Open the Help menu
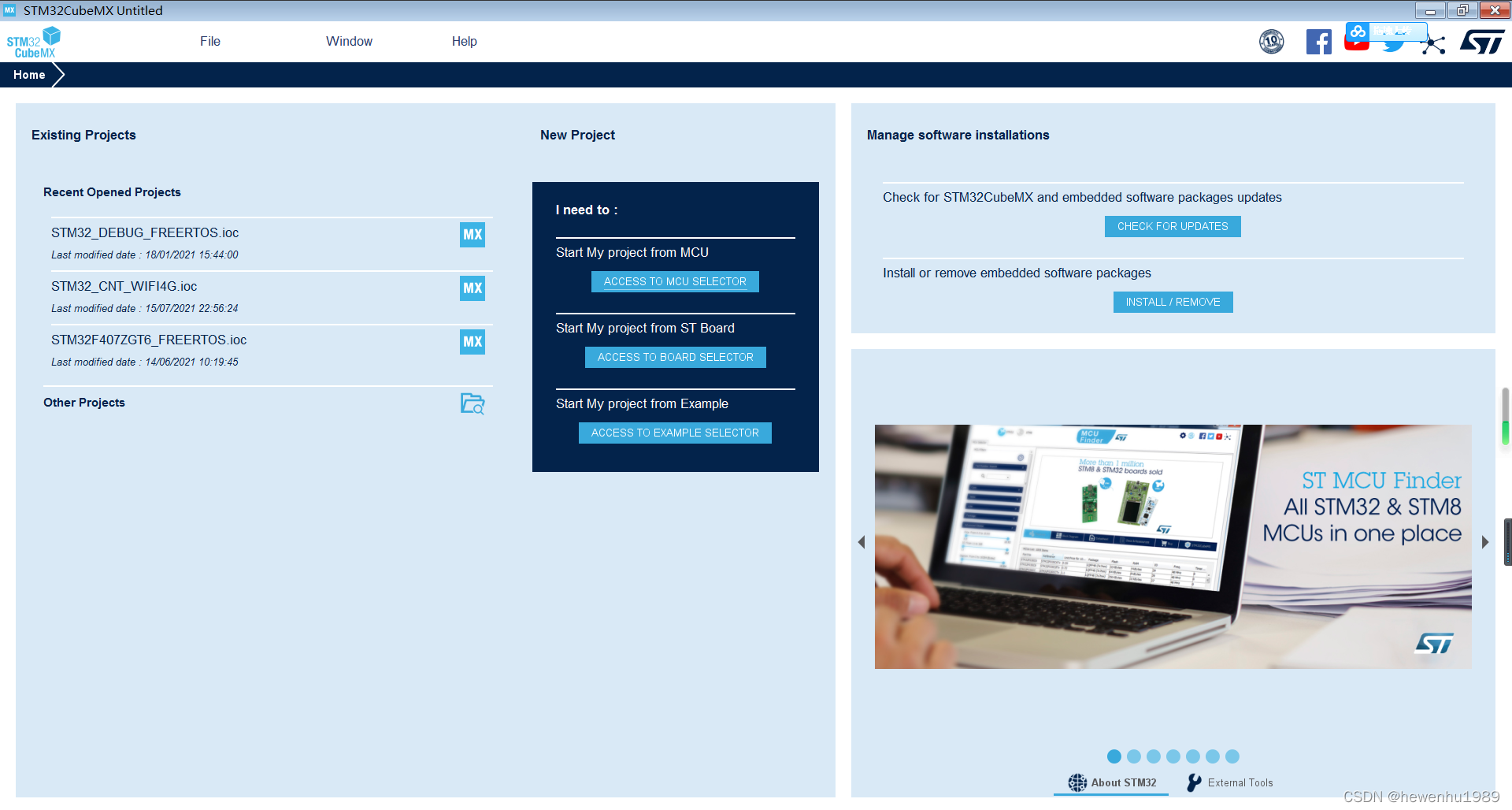1512x810 pixels. [x=464, y=41]
